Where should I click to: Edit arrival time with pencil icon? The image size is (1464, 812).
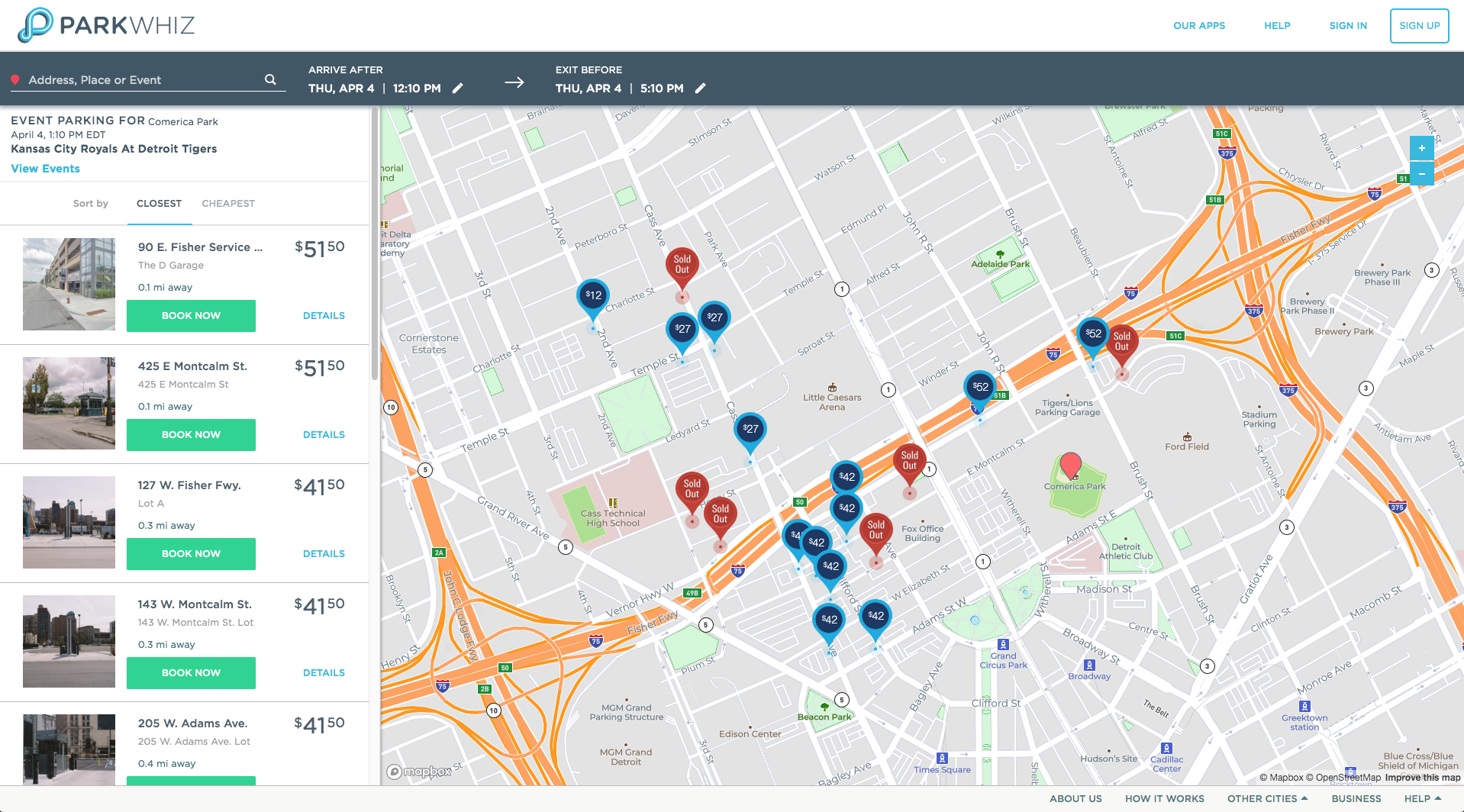coord(458,89)
